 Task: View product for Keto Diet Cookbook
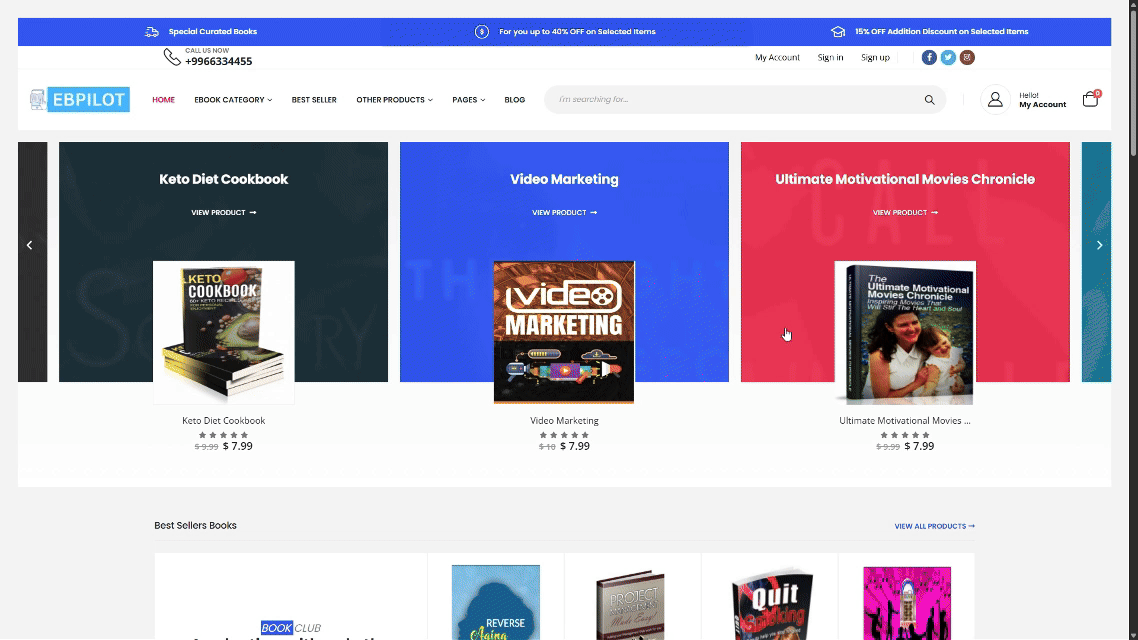[x=224, y=213]
